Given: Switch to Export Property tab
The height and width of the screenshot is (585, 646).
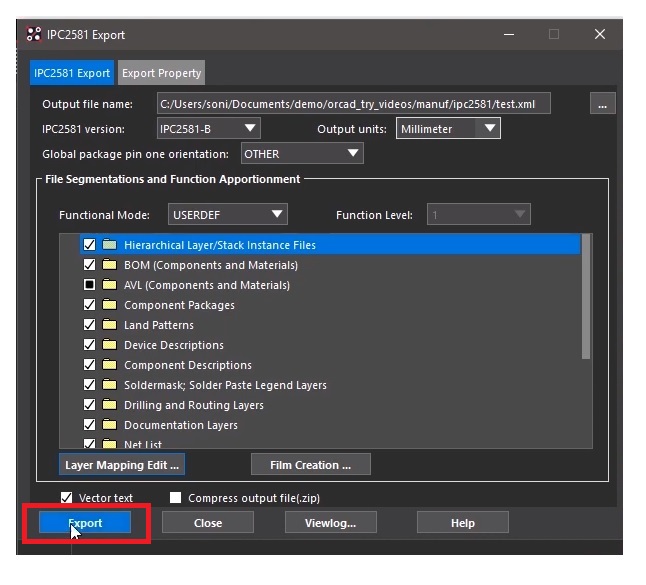Looking at the screenshot, I should click(161, 73).
